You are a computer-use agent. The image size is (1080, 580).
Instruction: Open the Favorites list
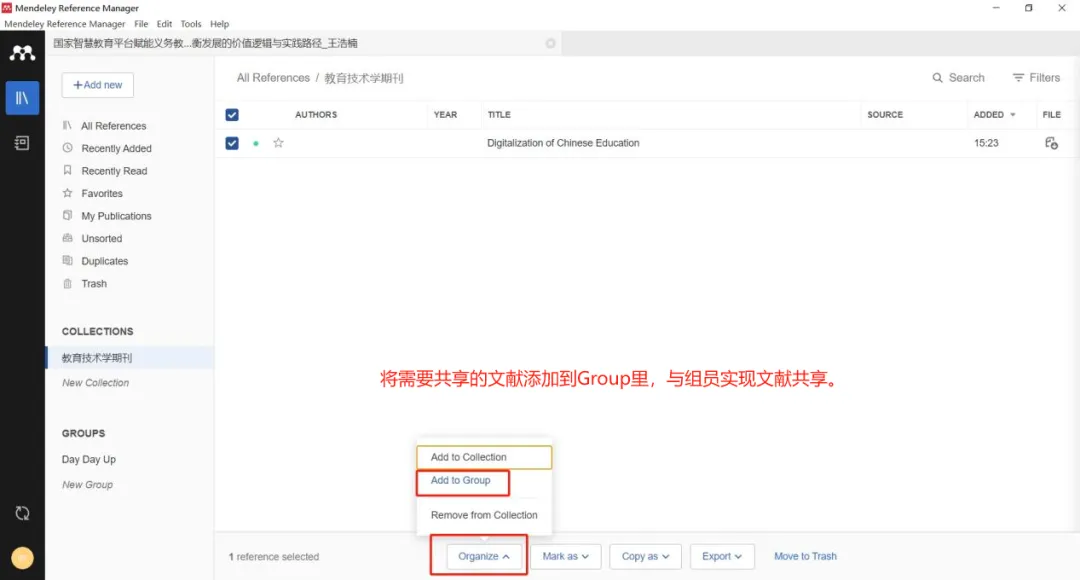pos(102,194)
